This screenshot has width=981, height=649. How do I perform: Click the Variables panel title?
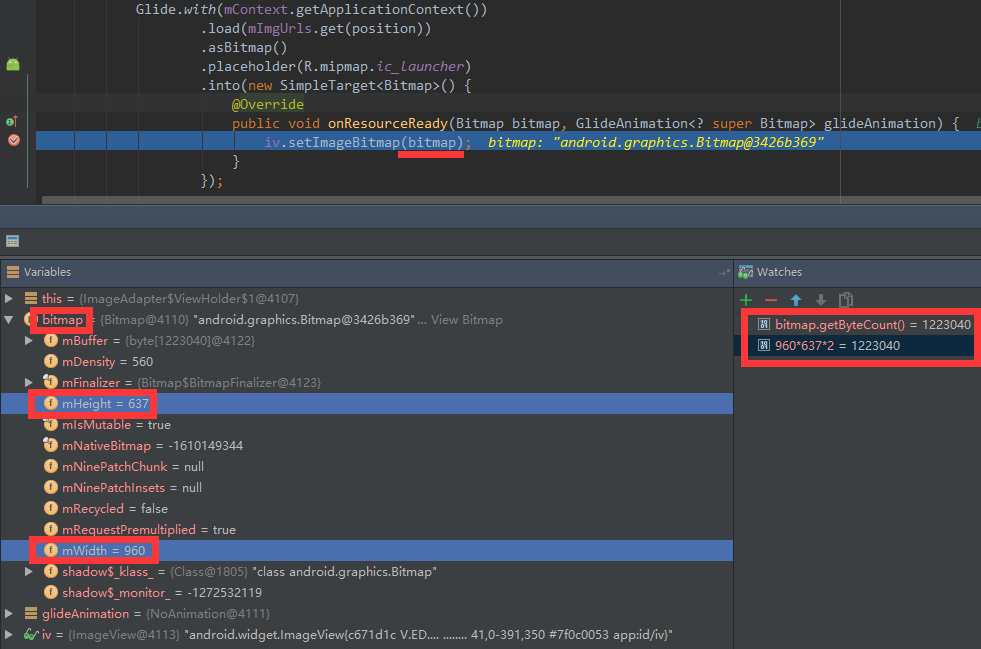tap(48, 272)
